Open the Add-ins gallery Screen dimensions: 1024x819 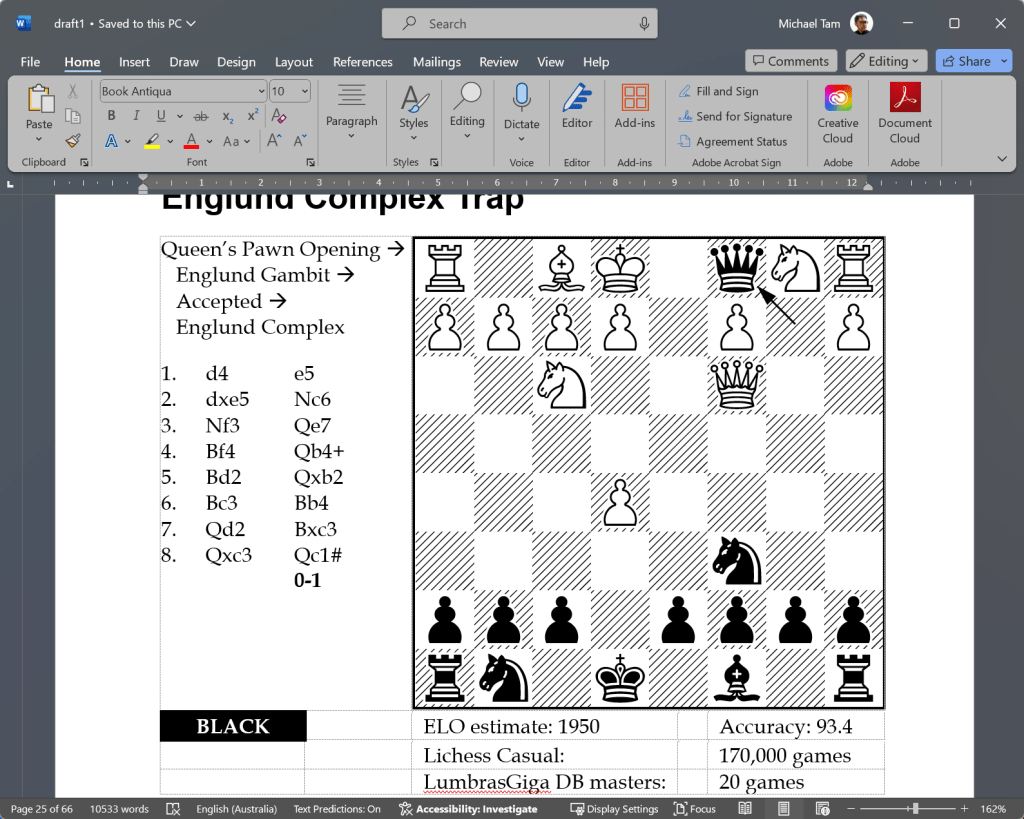[634, 110]
